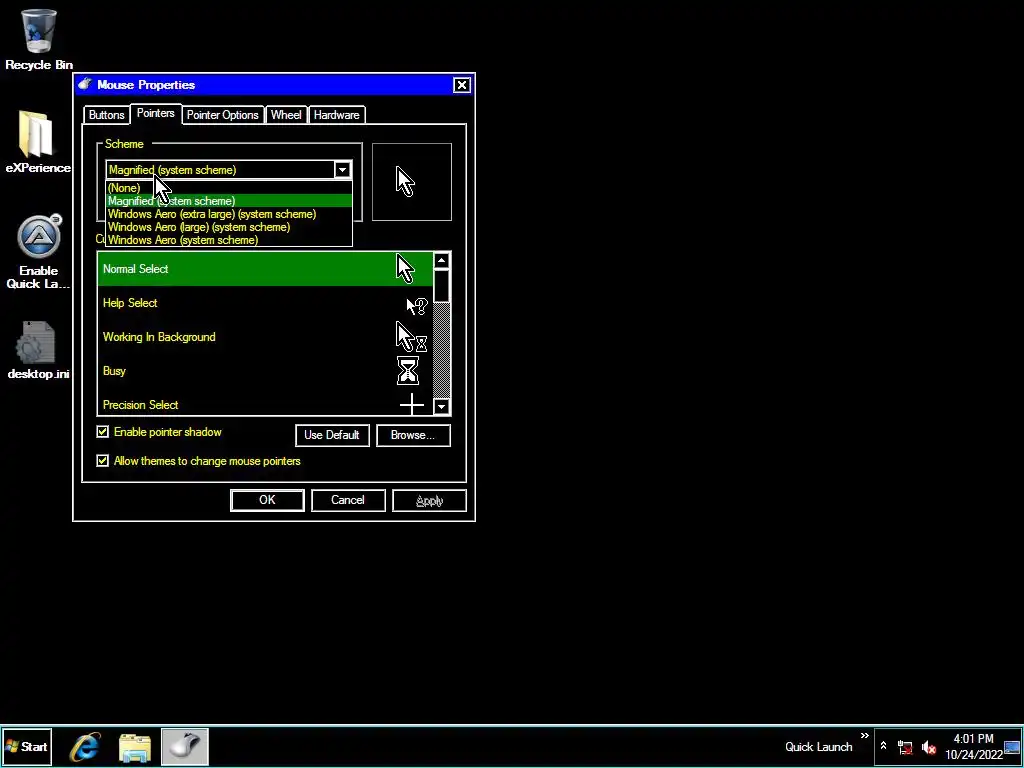This screenshot has height=768, width=1024.
Task: Select the eXPerience folder icon
Action: point(38,142)
